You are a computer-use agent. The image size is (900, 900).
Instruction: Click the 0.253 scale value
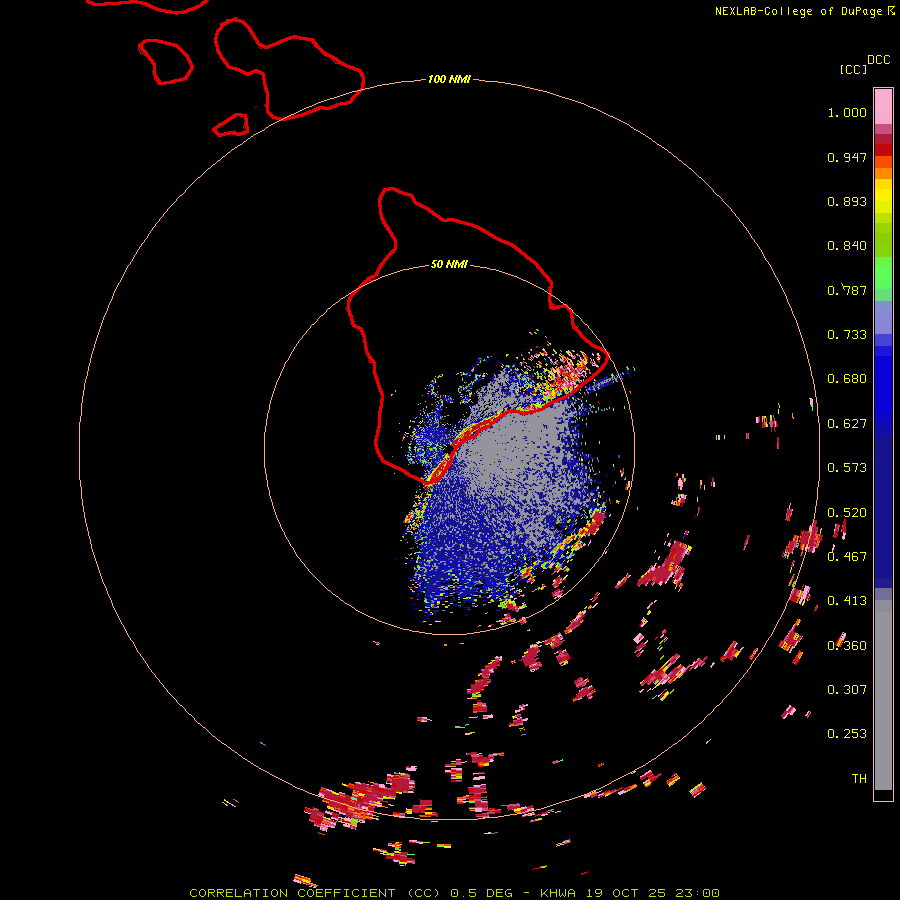coord(847,734)
